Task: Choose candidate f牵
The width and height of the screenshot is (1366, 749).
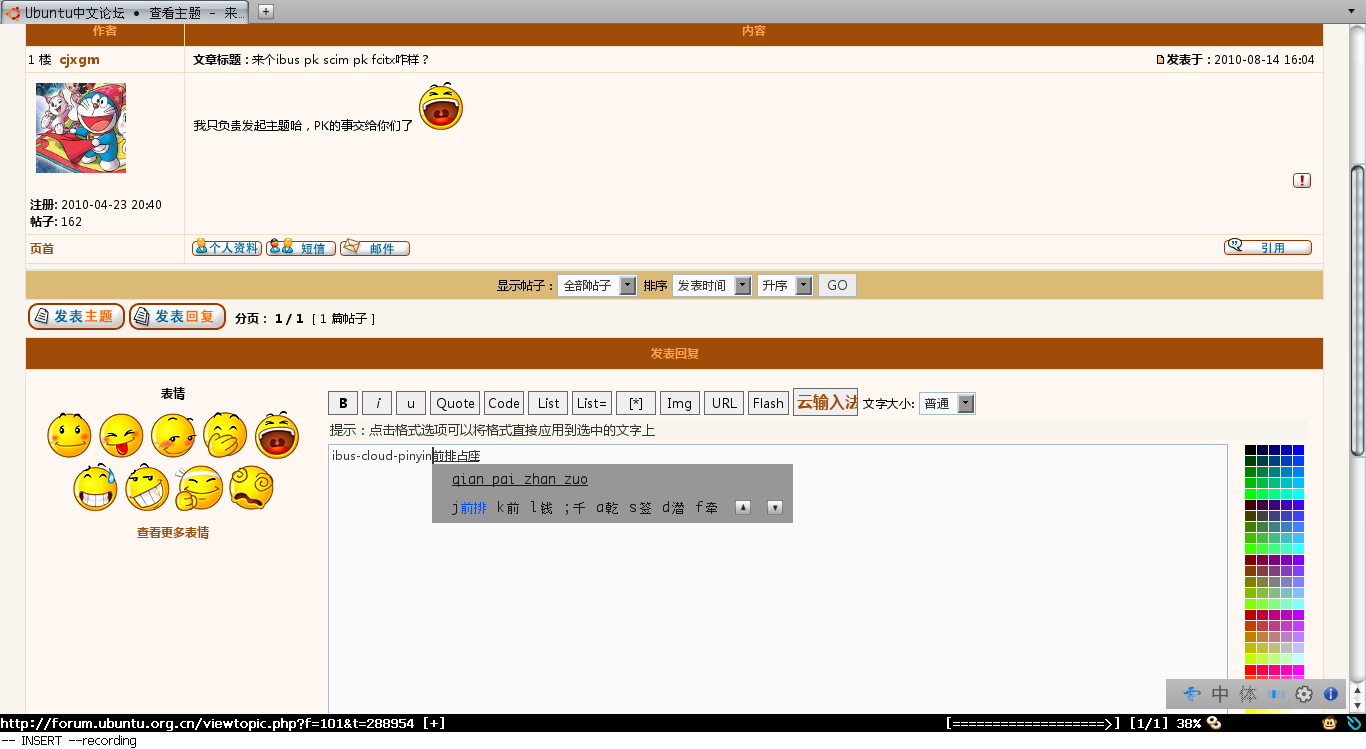Action: (x=707, y=508)
